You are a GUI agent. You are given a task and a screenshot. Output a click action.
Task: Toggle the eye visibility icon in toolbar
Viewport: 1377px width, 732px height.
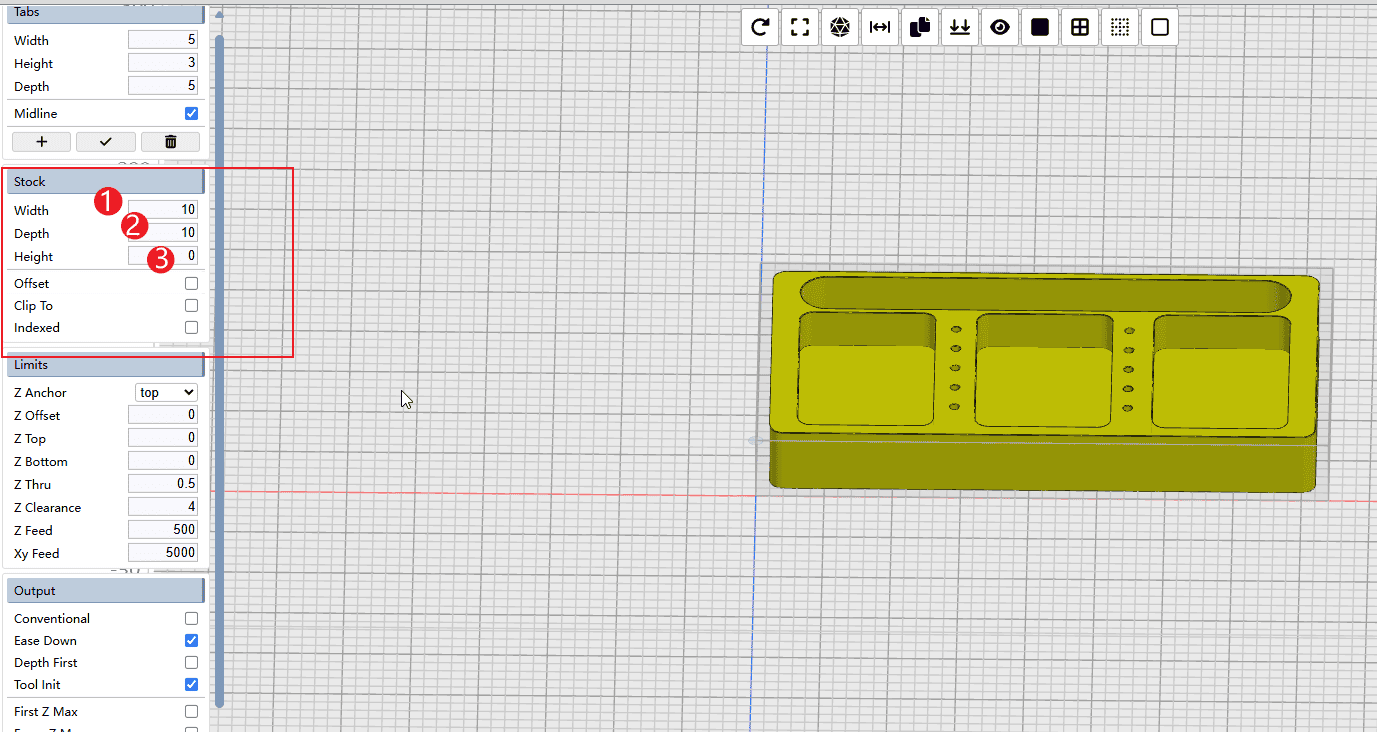[x=1000, y=28]
